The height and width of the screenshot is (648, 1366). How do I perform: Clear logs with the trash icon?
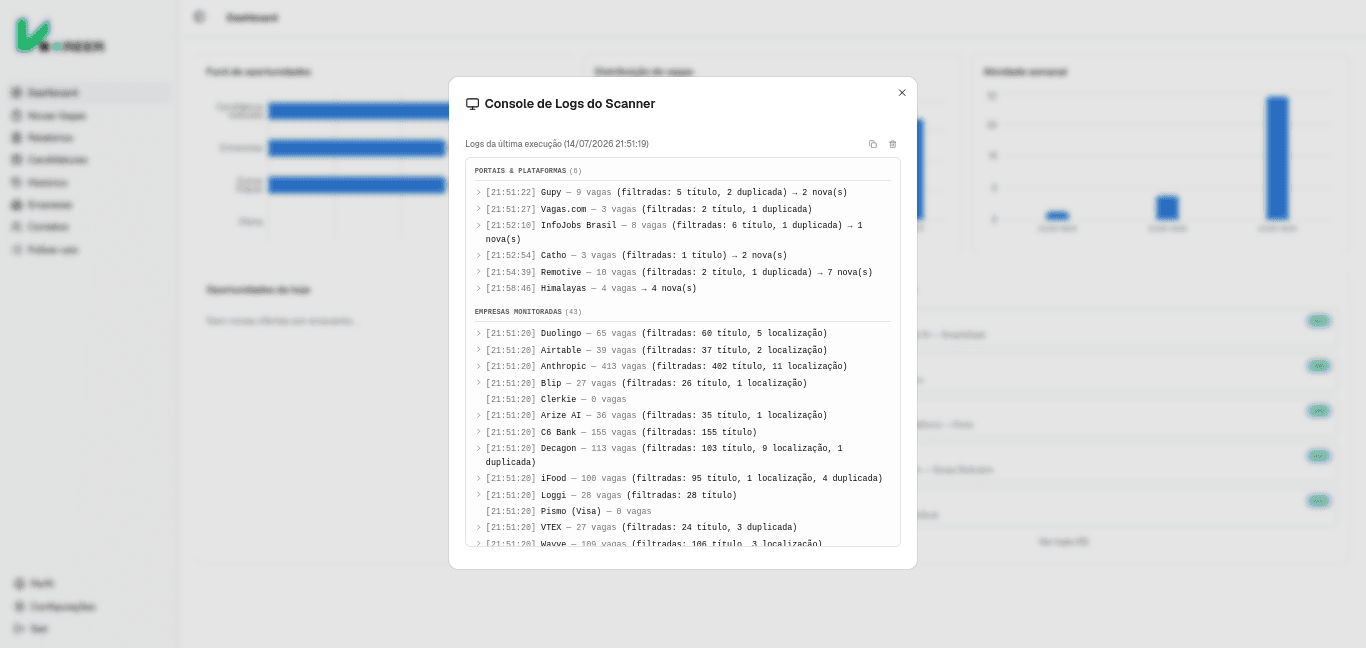click(x=893, y=144)
